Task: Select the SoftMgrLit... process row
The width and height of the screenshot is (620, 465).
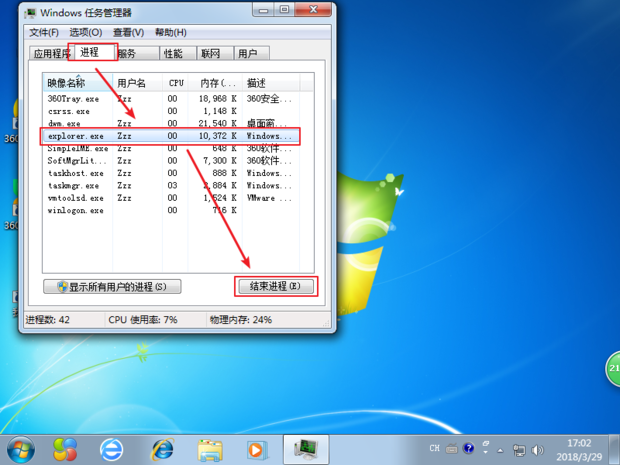Action: coord(171,161)
